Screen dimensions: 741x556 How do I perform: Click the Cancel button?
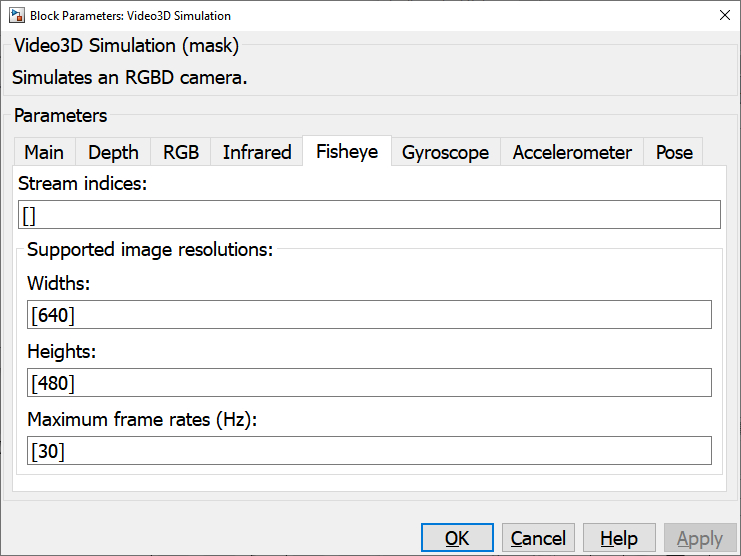click(x=538, y=538)
